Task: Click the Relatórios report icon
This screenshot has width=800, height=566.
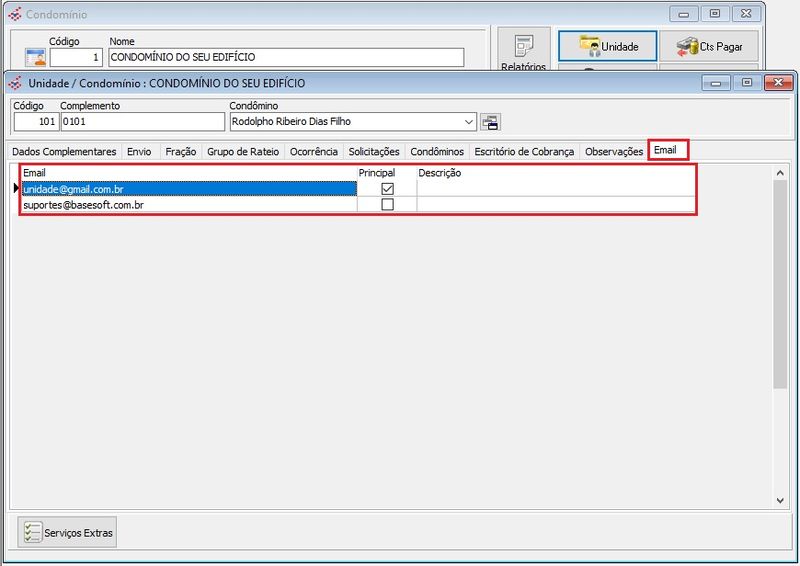Action: tap(524, 50)
